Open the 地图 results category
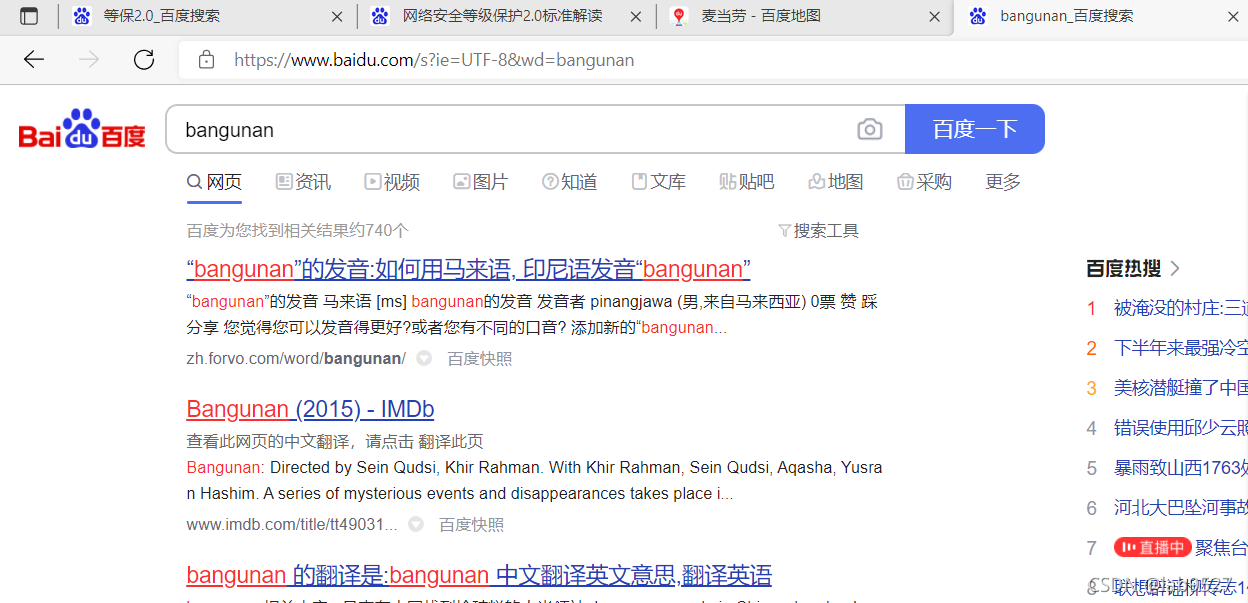 click(836, 182)
